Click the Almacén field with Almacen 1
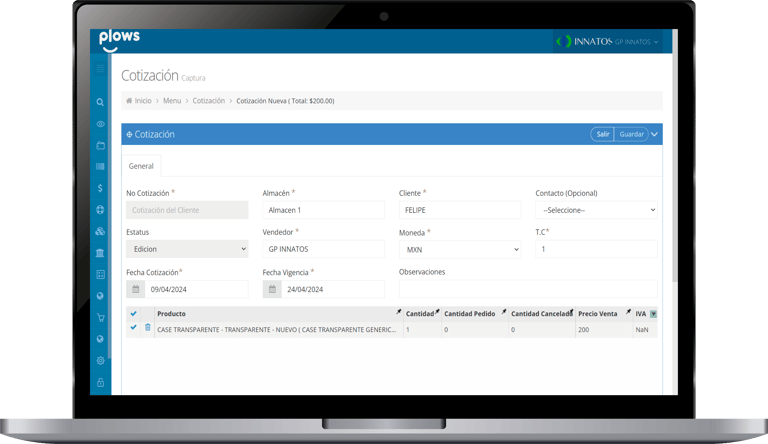This screenshot has width=768, height=444. [x=324, y=210]
